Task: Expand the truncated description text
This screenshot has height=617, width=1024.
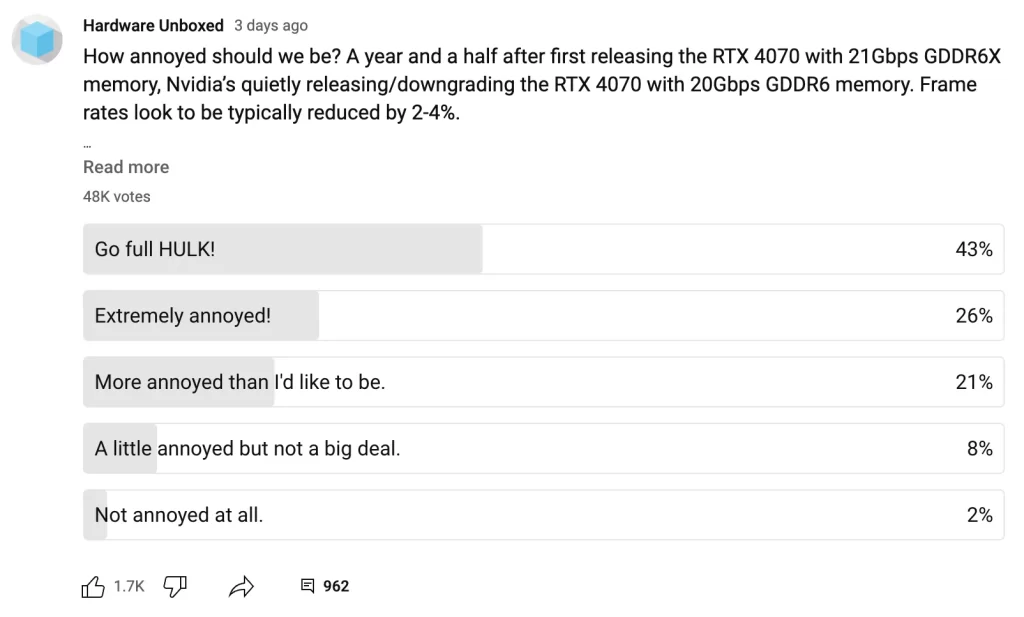Action: coord(126,166)
